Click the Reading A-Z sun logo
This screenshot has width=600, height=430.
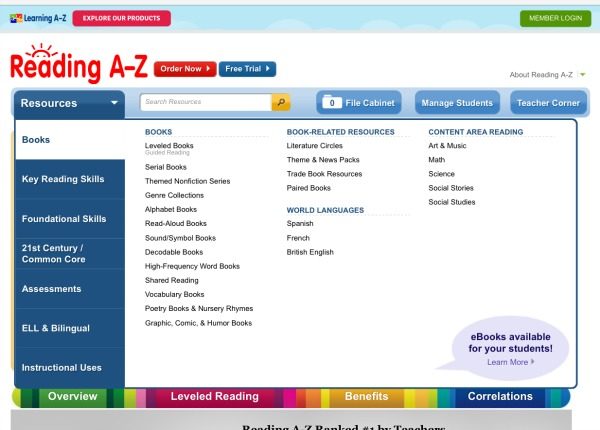tap(79, 64)
